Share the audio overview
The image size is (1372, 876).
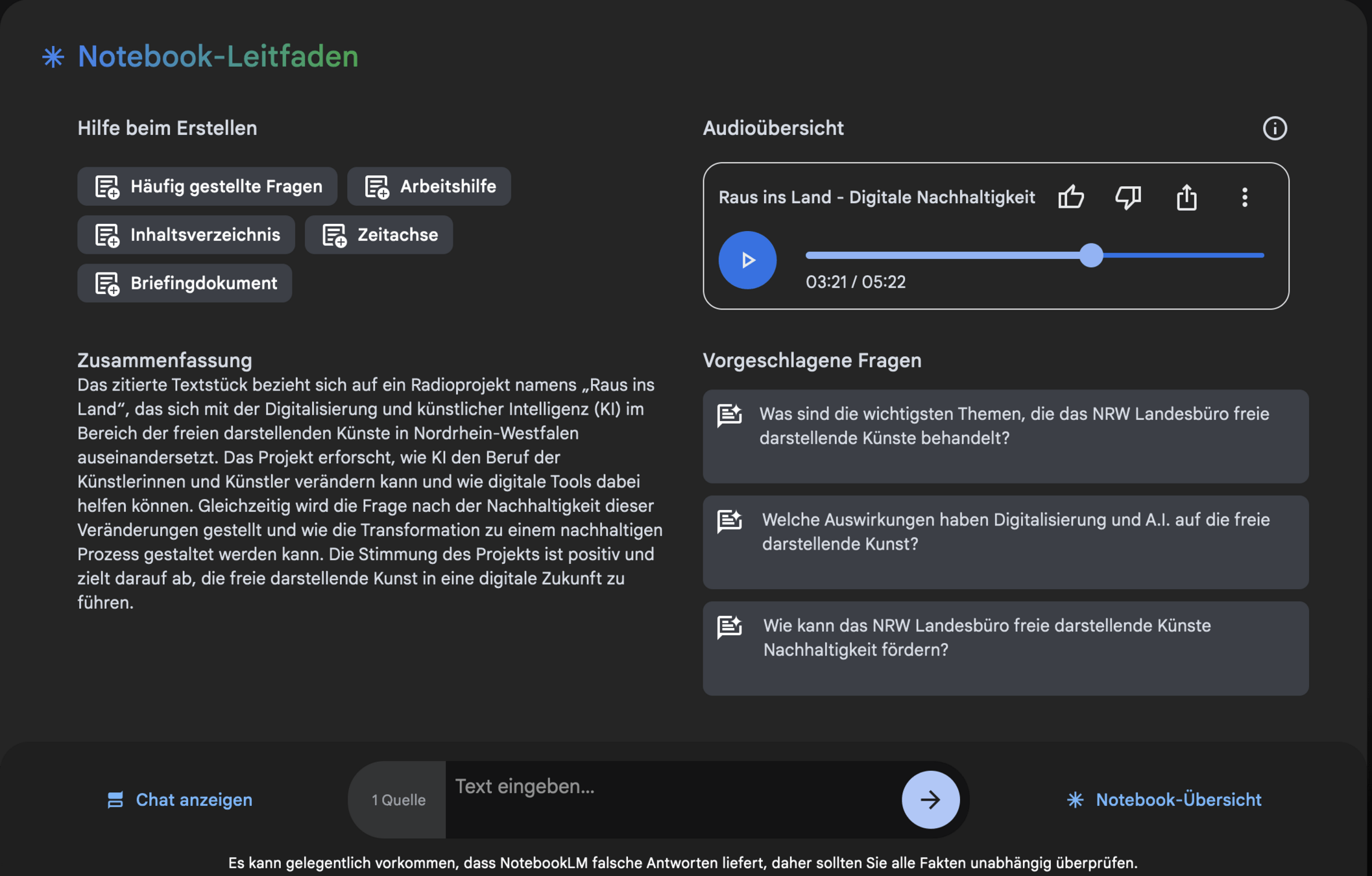(1186, 197)
